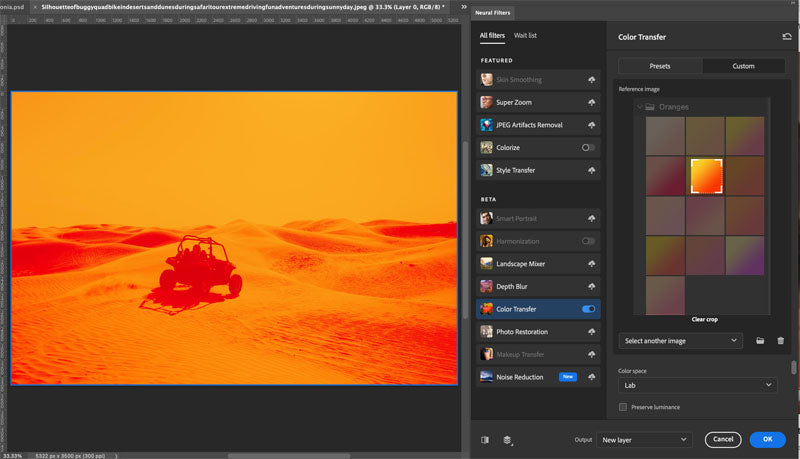This screenshot has height=459, width=800.
Task: Delete reference image with trash icon
Action: pyautogui.click(x=780, y=341)
